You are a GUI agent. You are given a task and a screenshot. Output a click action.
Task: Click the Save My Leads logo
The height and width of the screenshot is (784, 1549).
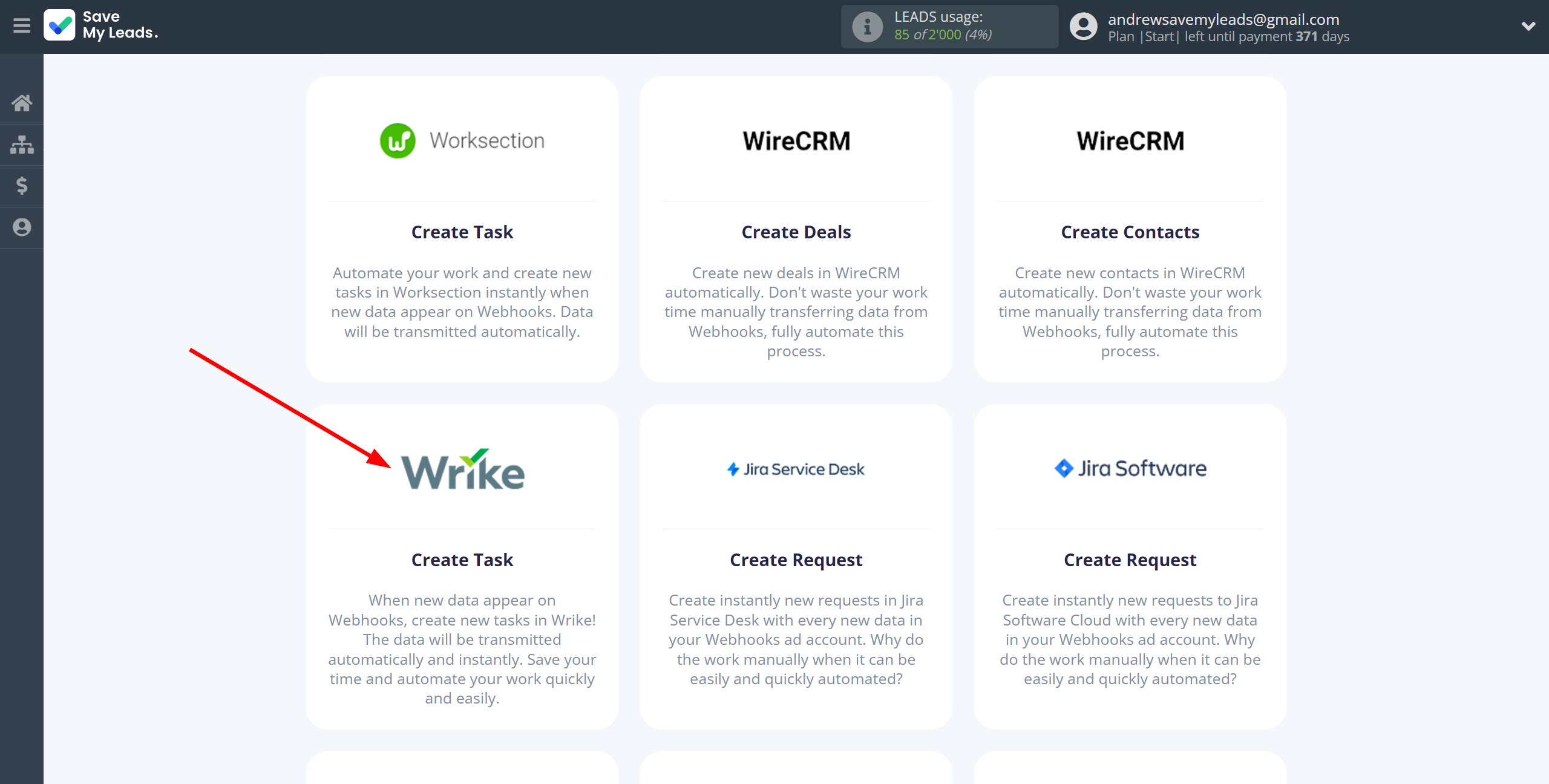[x=101, y=25]
